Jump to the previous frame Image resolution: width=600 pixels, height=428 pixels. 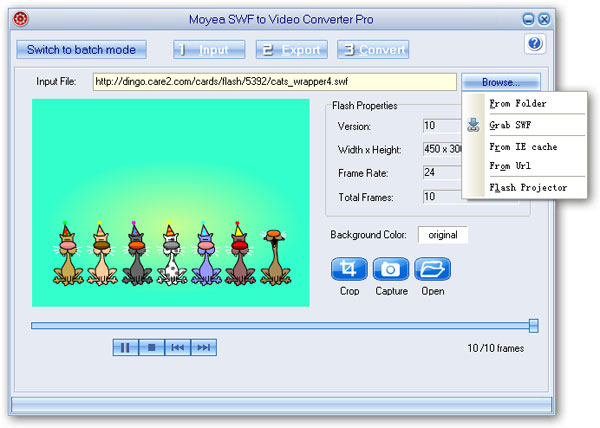pyautogui.click(x=178, y=347)
